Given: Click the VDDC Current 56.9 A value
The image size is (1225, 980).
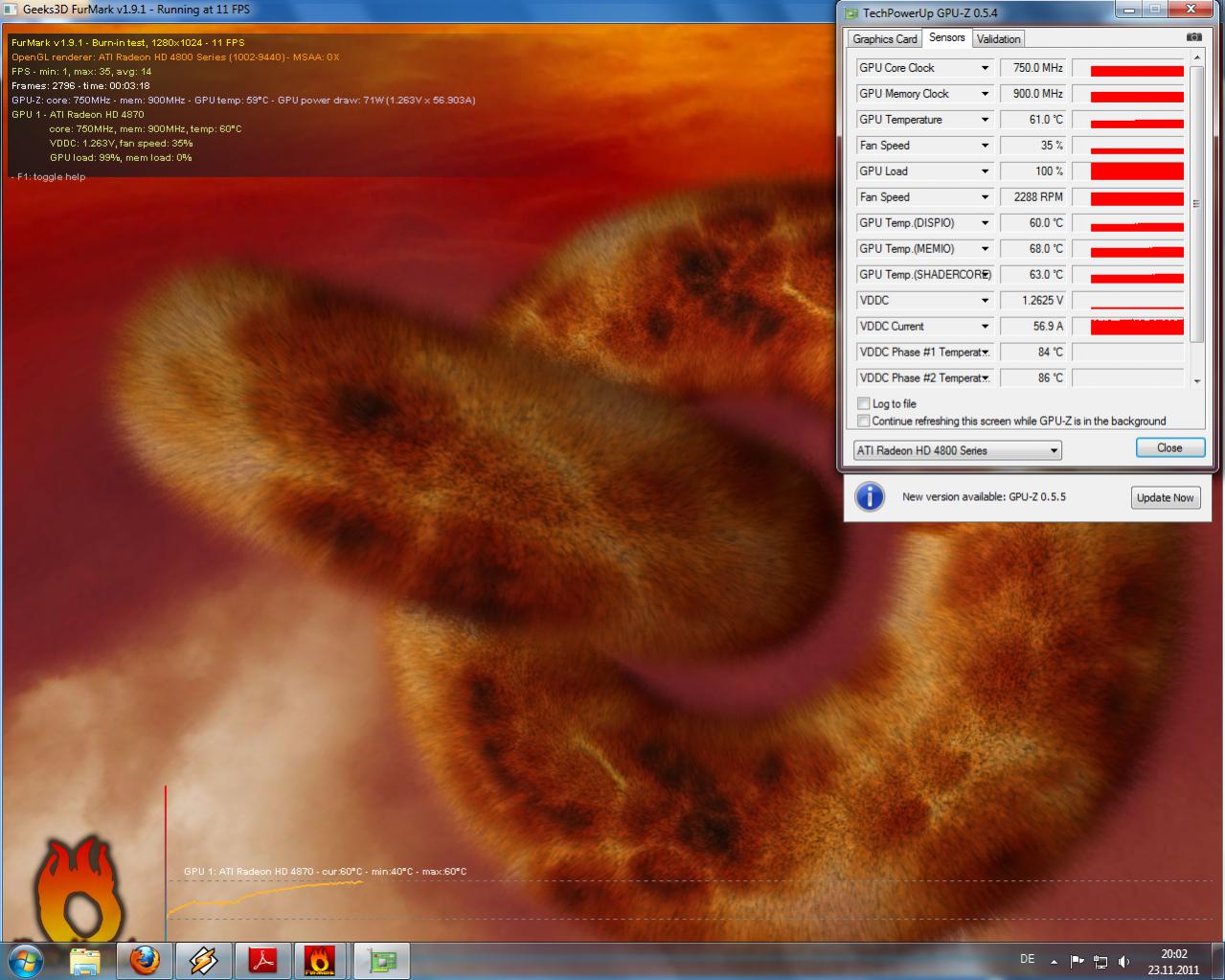Looking at the screenshot, I should click(x=1032, y=327).
